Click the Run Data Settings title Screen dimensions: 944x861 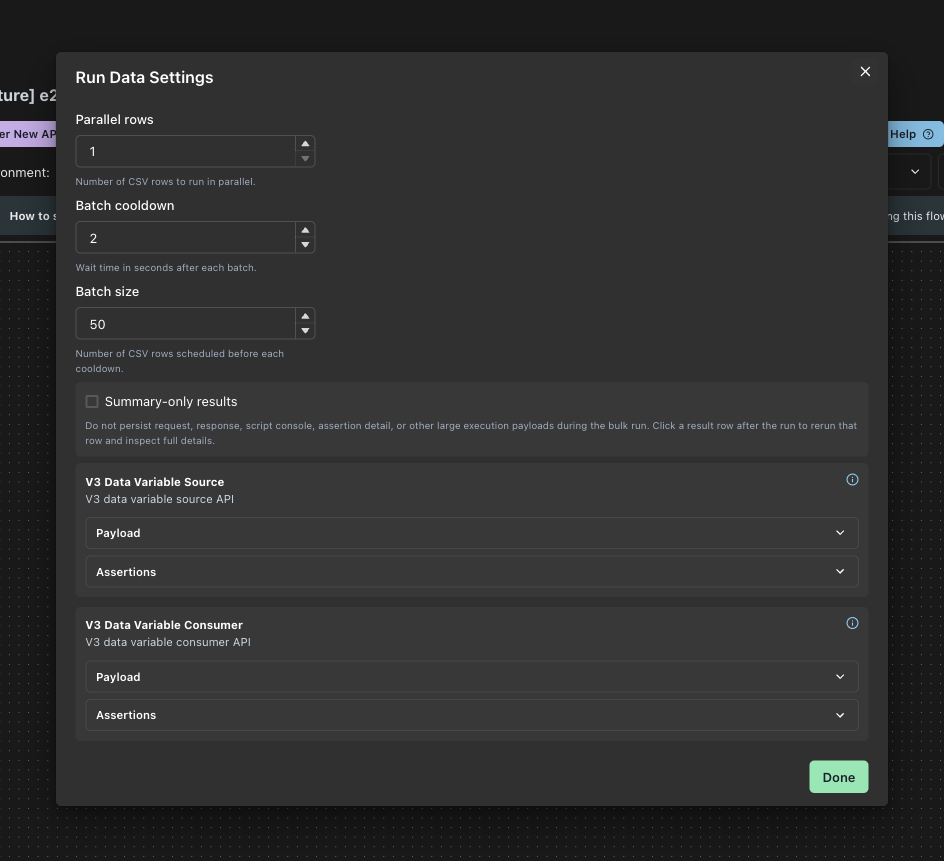click(144, 78)
